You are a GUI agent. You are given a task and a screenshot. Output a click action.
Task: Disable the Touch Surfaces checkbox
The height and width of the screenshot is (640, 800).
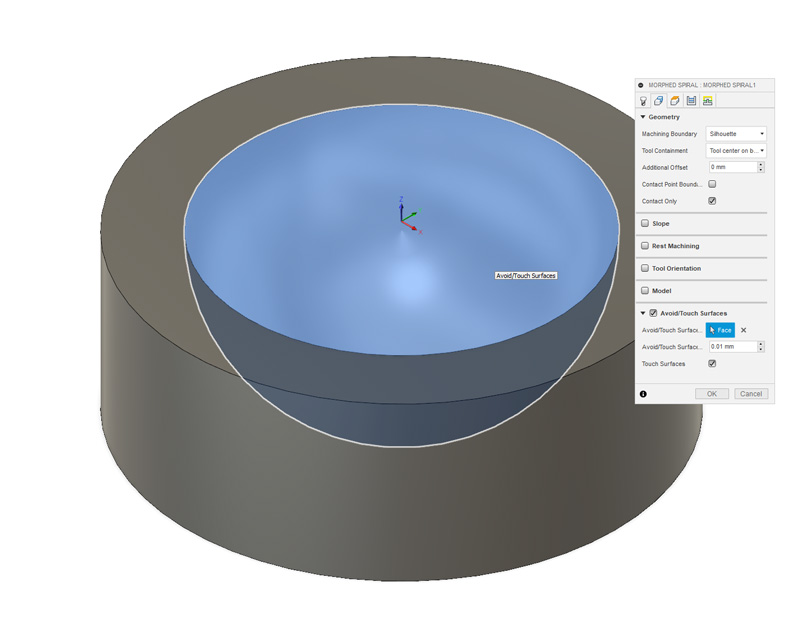click(x=712, y=364)
